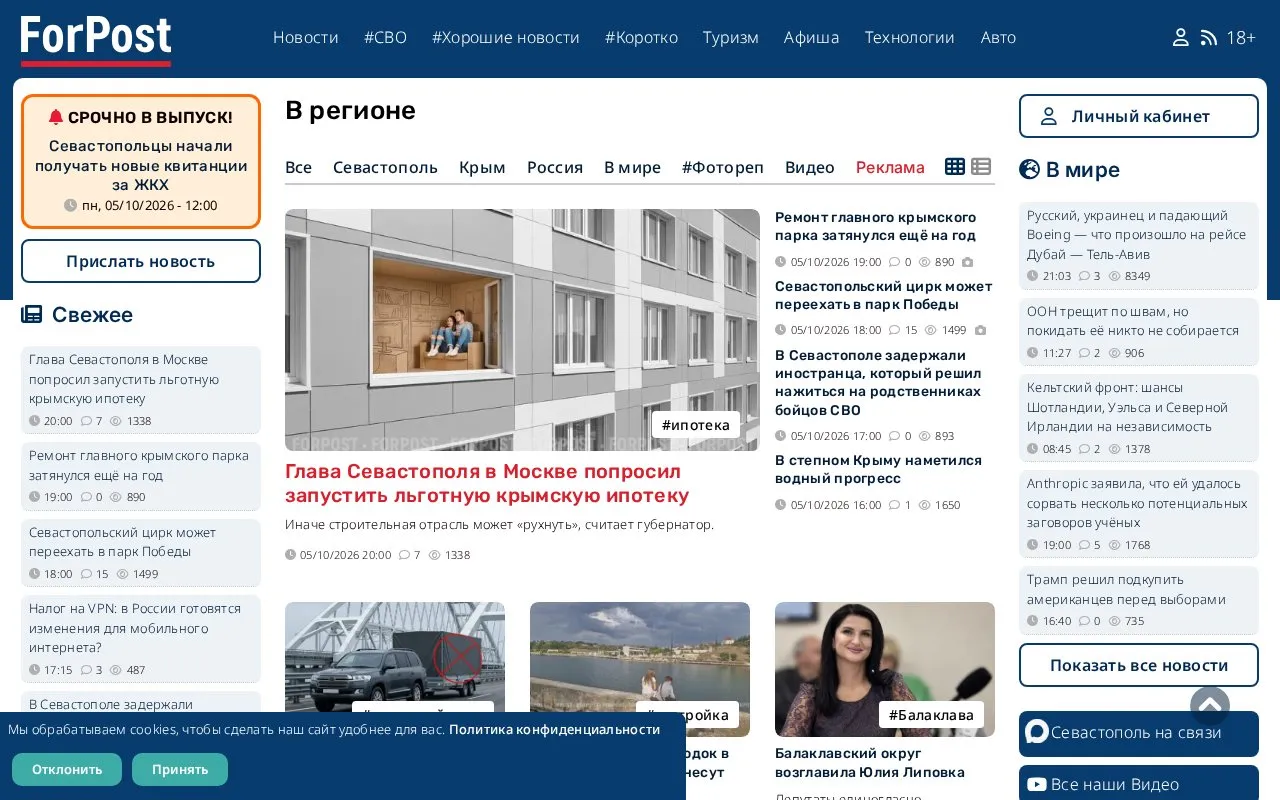
Task: Accept cookies with Принять
Action: pyautogui.click(x=180, y=769)
